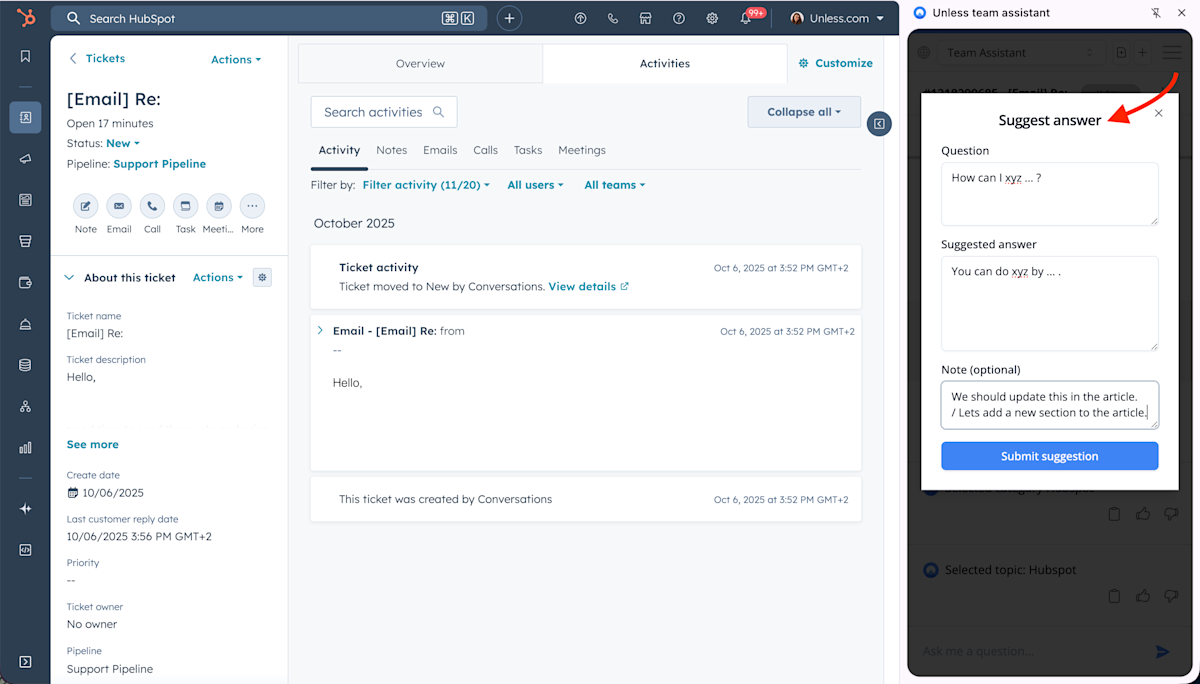Open the Data Management database sidebar icon
The image size is (1200, 684).
click(25, 365)
